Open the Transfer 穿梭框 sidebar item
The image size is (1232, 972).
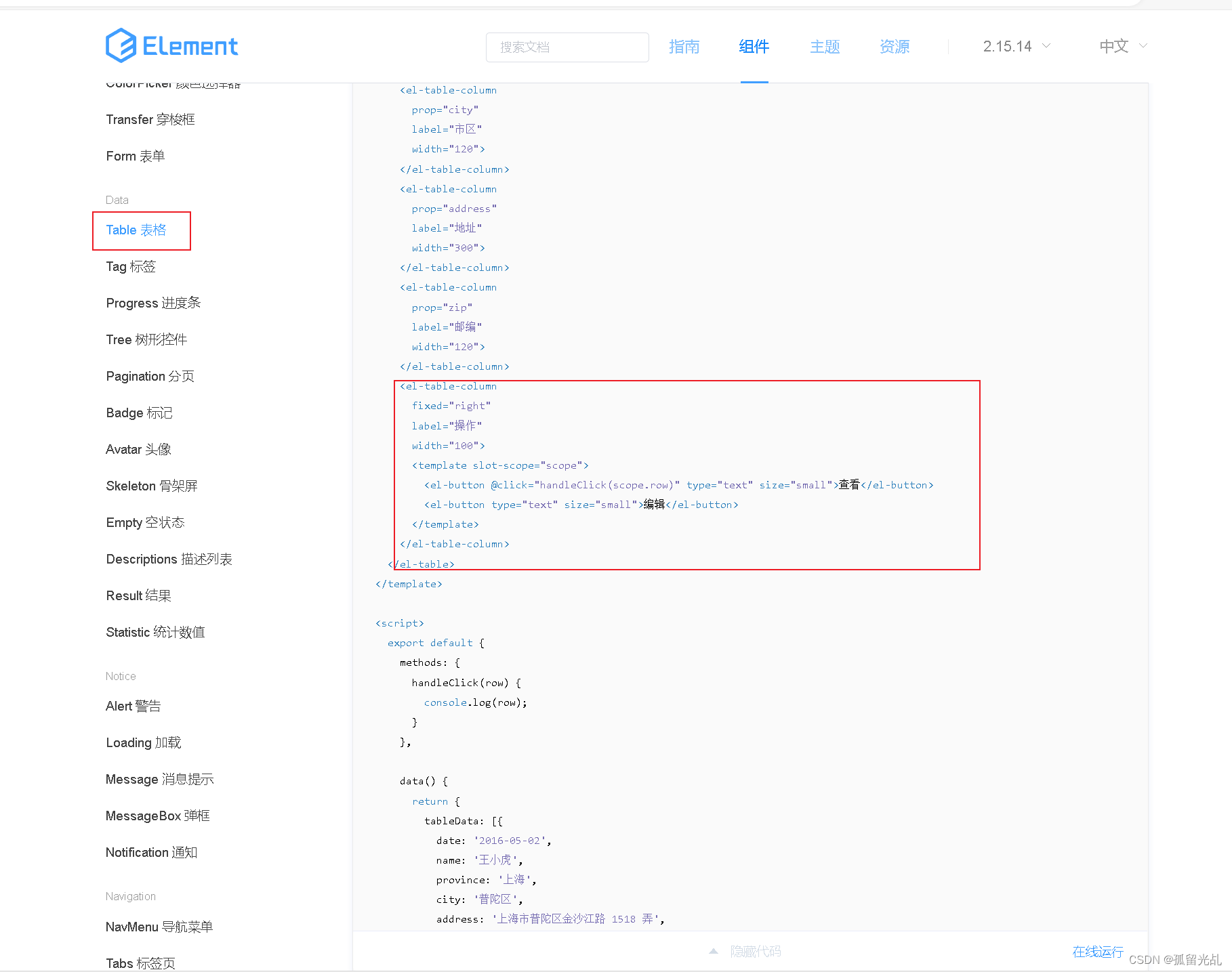coord(150,119)
